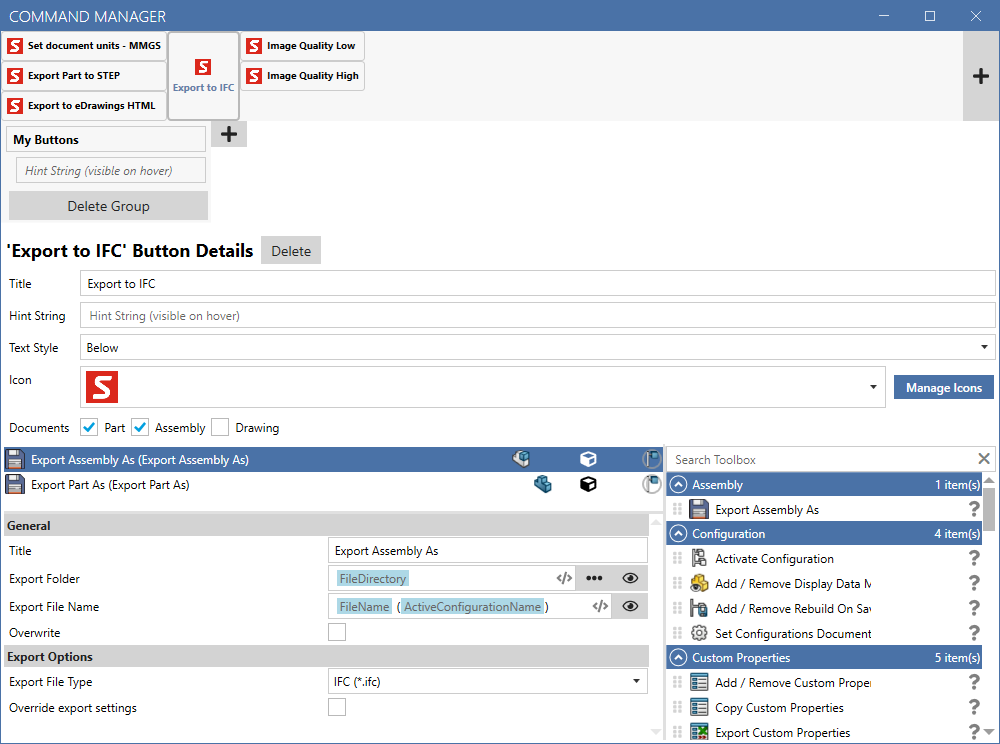Open the variable picker for Export Folder
Viewport: 1000px width, 744px height.
point(564,578)
